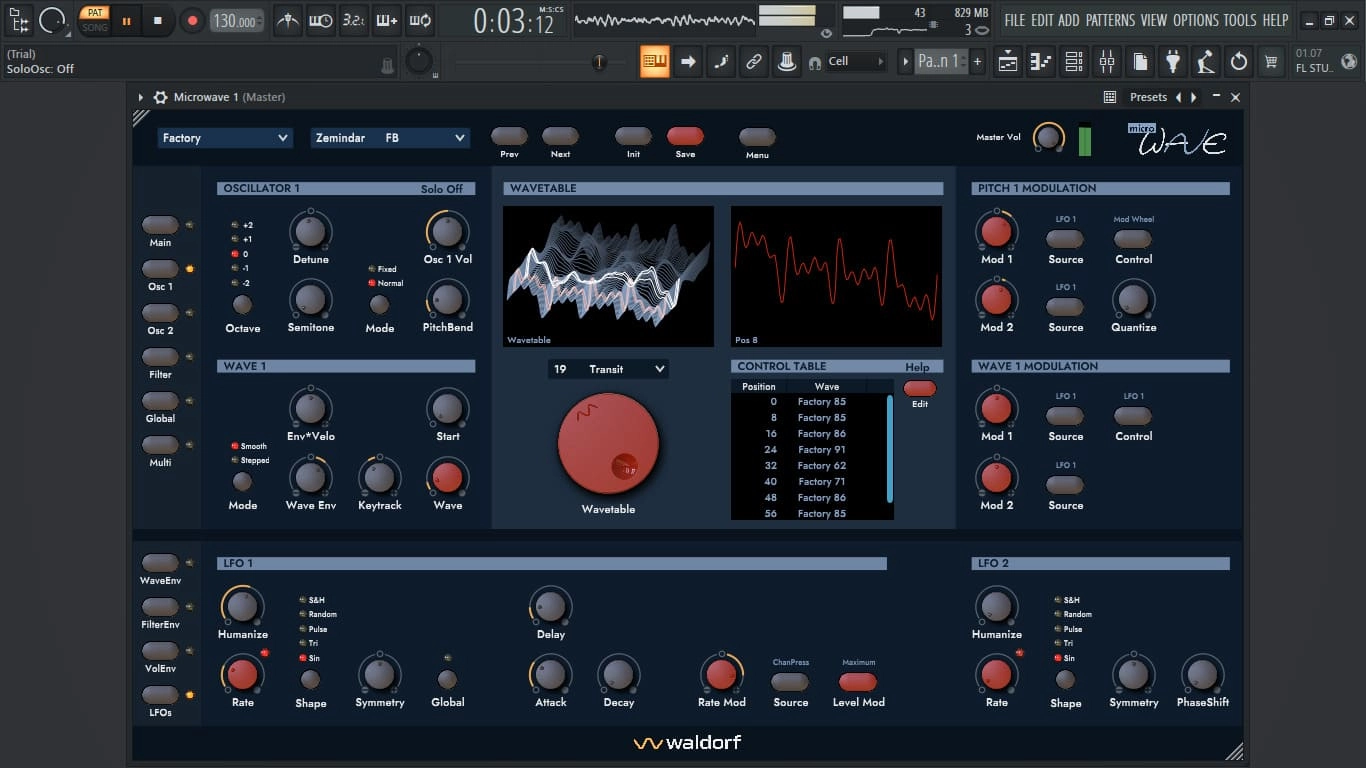The height and width of the screenshot is (768, 1366).
Task: Toggle step editing arrow icon
Action: [688, 62]
